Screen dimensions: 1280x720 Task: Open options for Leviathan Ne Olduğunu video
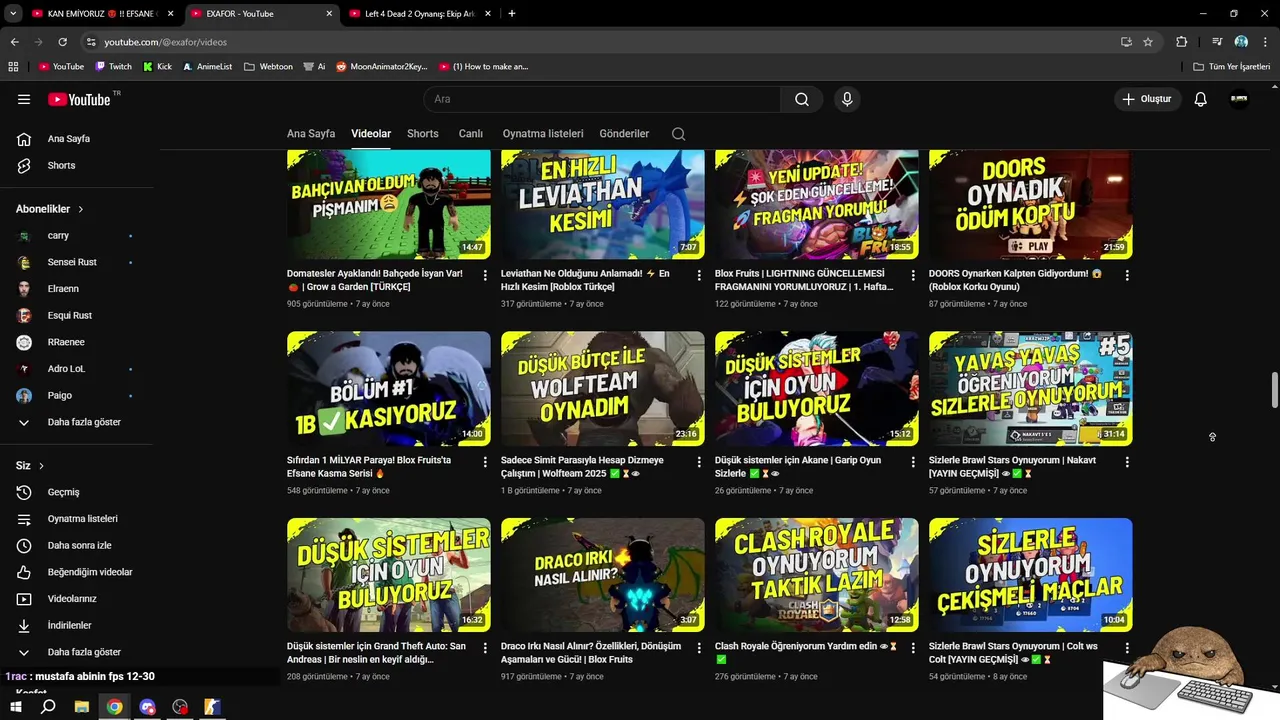tap(699, 275)
